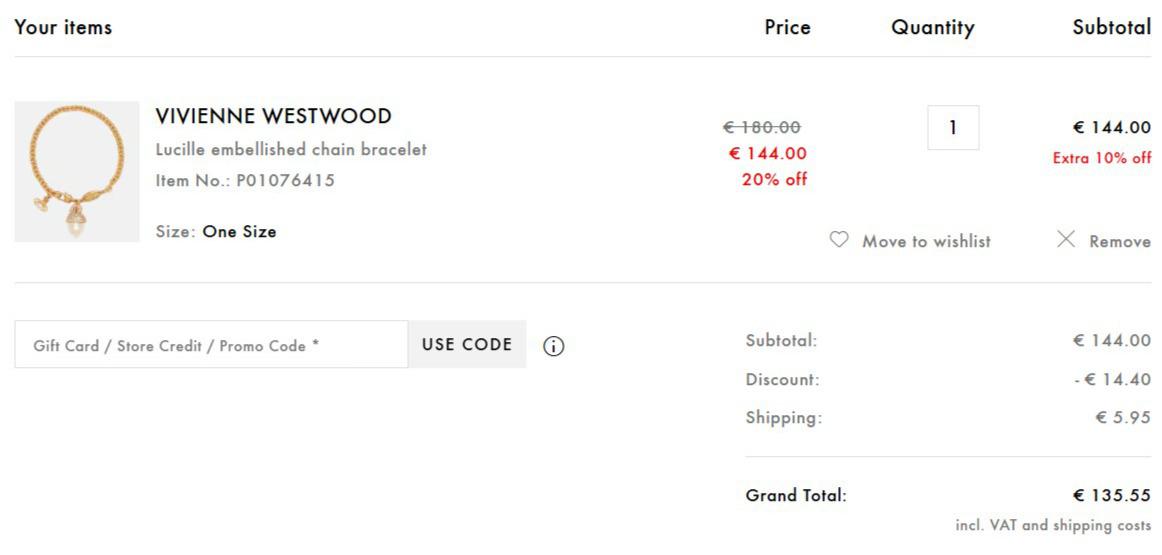Click the Remove text link
1162x555 pixels.
[1119, 241]
